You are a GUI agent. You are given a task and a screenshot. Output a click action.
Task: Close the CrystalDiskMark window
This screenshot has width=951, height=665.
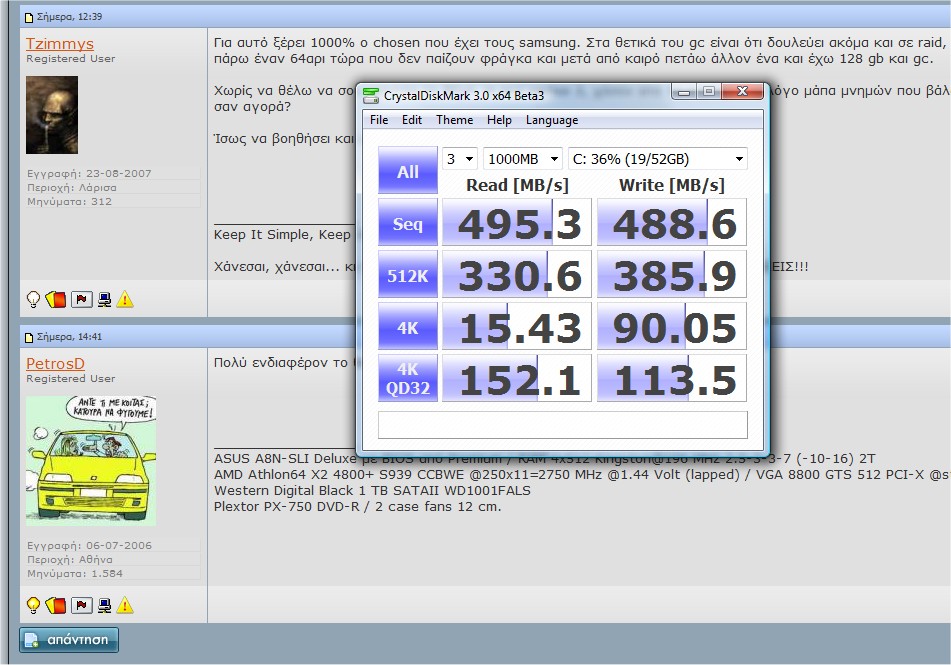click(x=742, y=92)
